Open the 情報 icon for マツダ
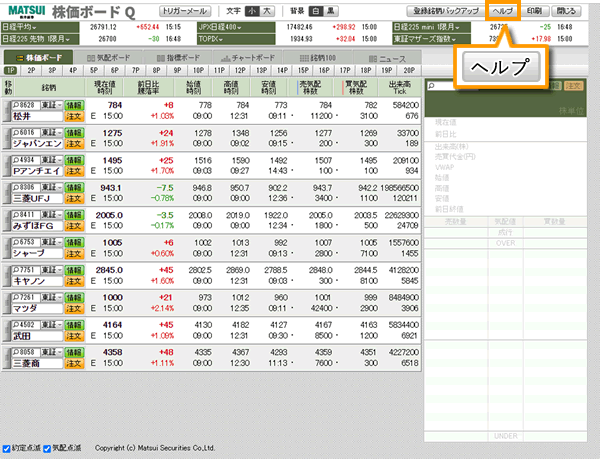Viewport: 600px width, 459px height. tap(74, 298)
